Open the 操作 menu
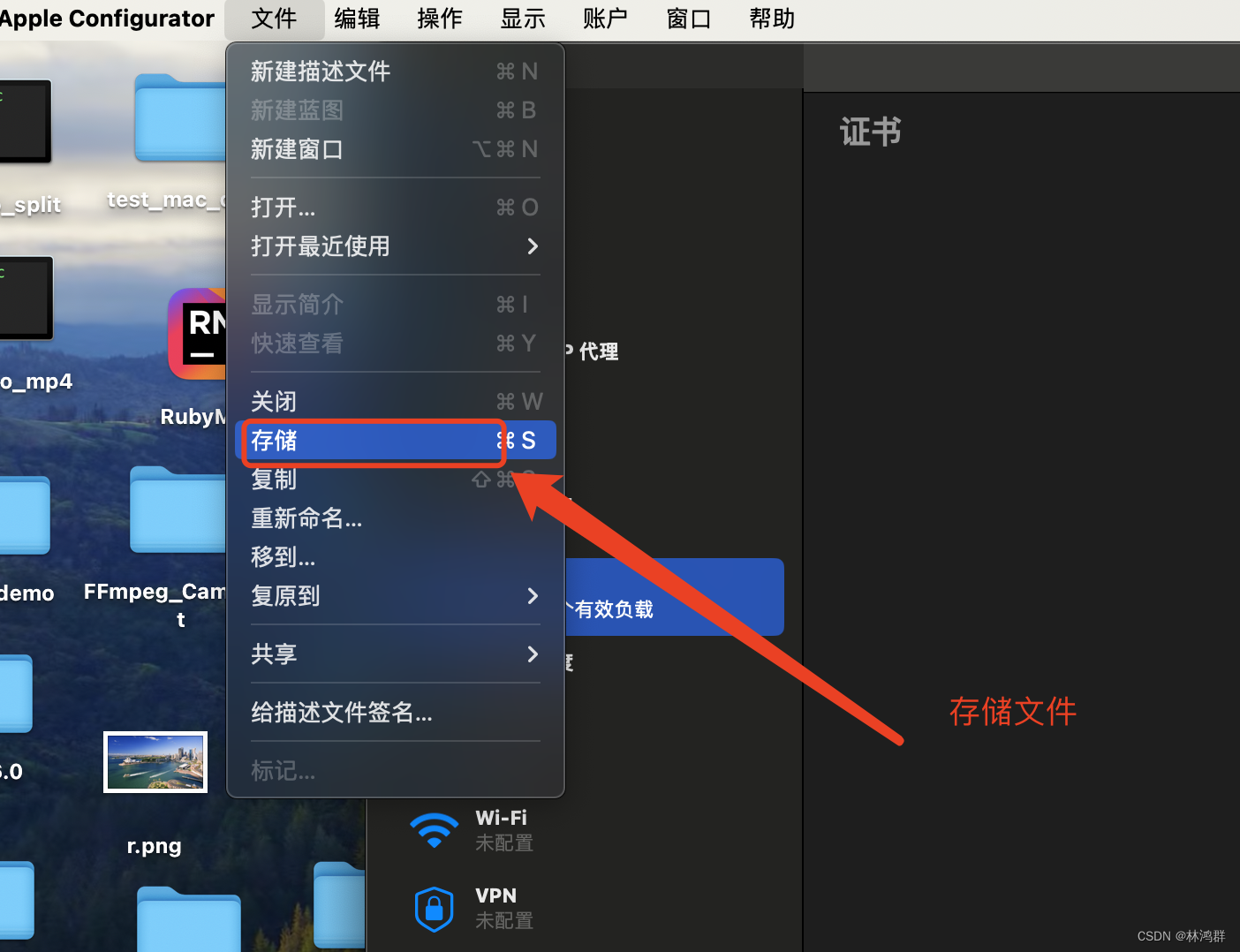The image size is (1240, 952). click(440, 19)
